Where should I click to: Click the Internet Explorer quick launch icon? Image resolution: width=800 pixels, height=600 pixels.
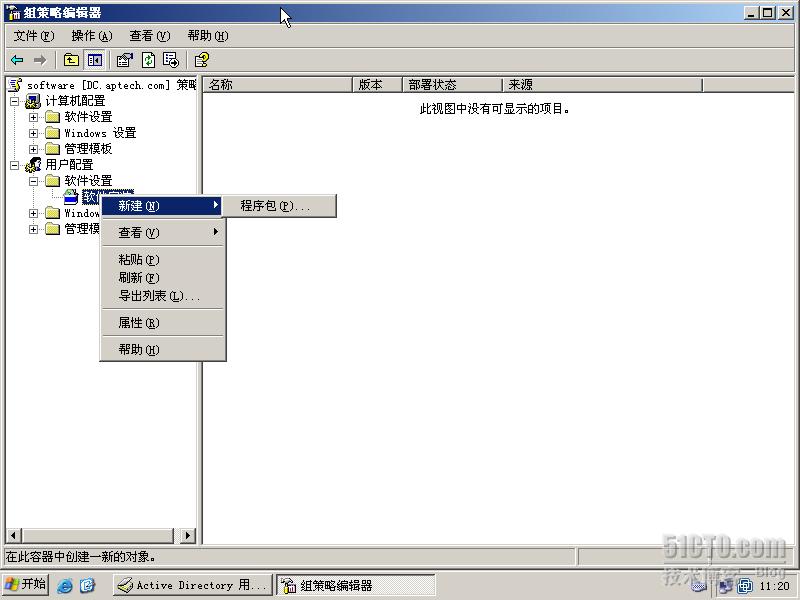point(65,585)
